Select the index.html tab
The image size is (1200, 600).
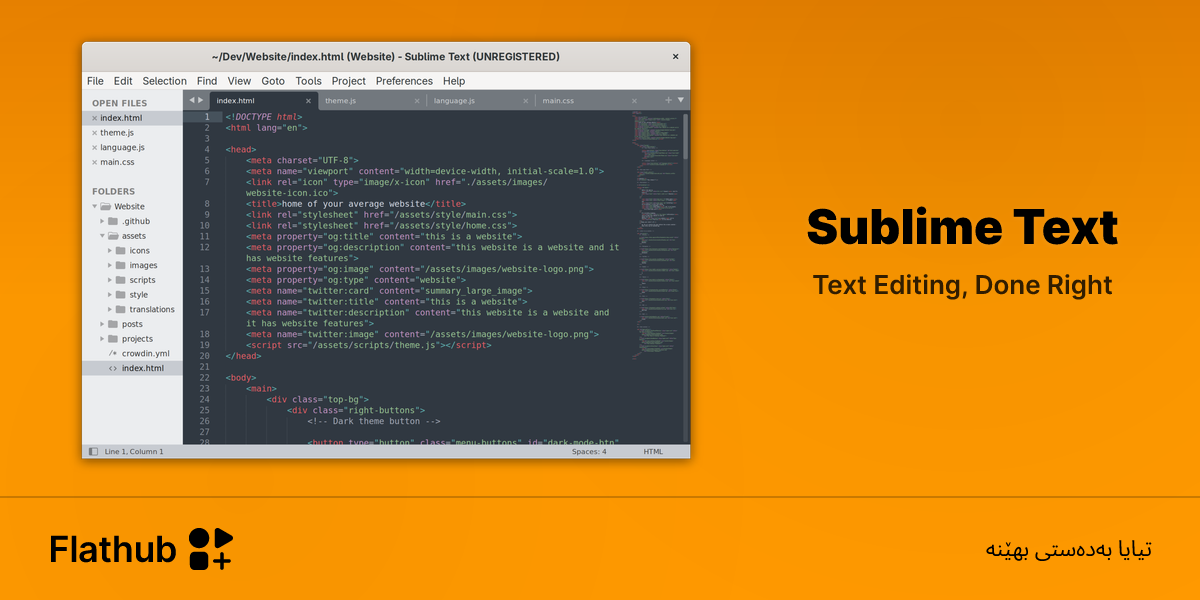coord(263,101)
